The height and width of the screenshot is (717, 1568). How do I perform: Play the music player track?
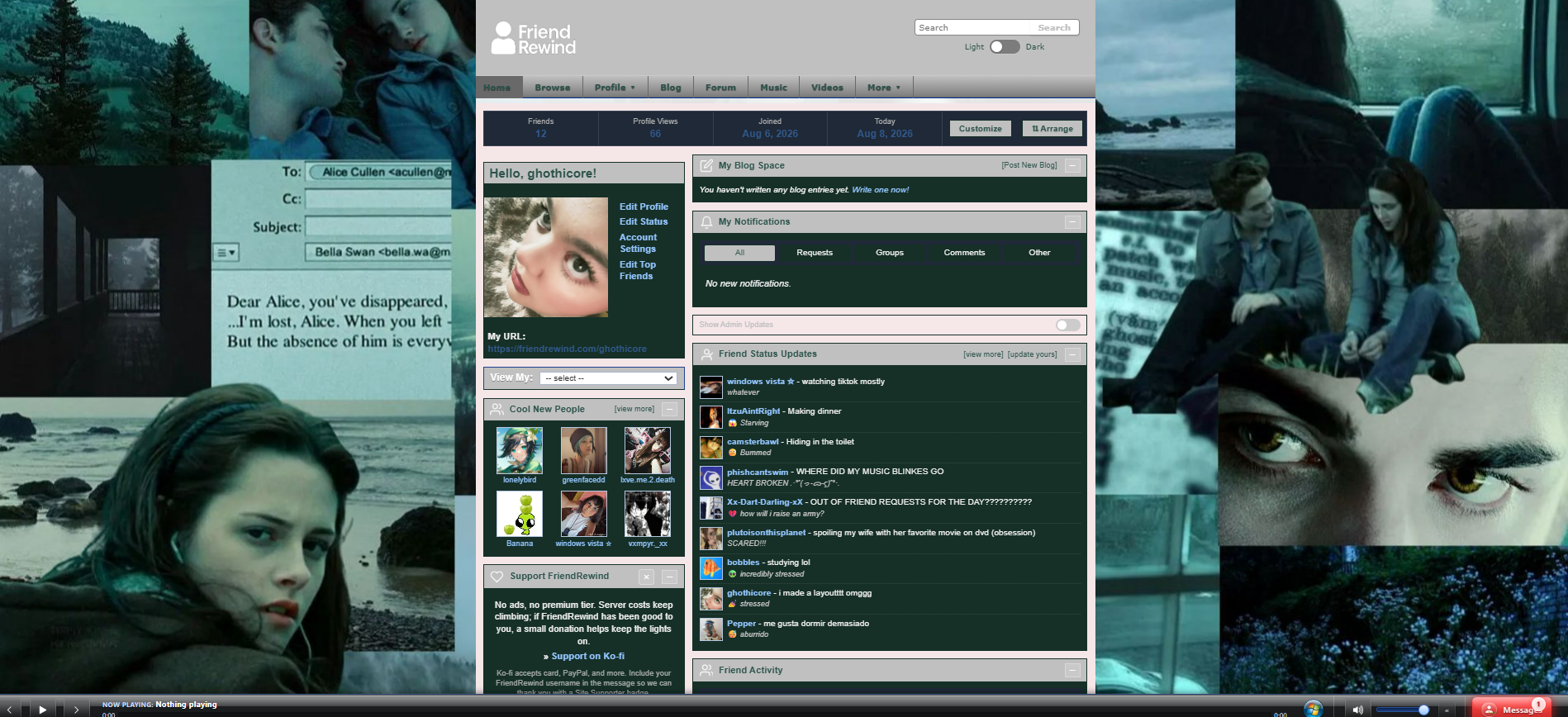point(43,709)
